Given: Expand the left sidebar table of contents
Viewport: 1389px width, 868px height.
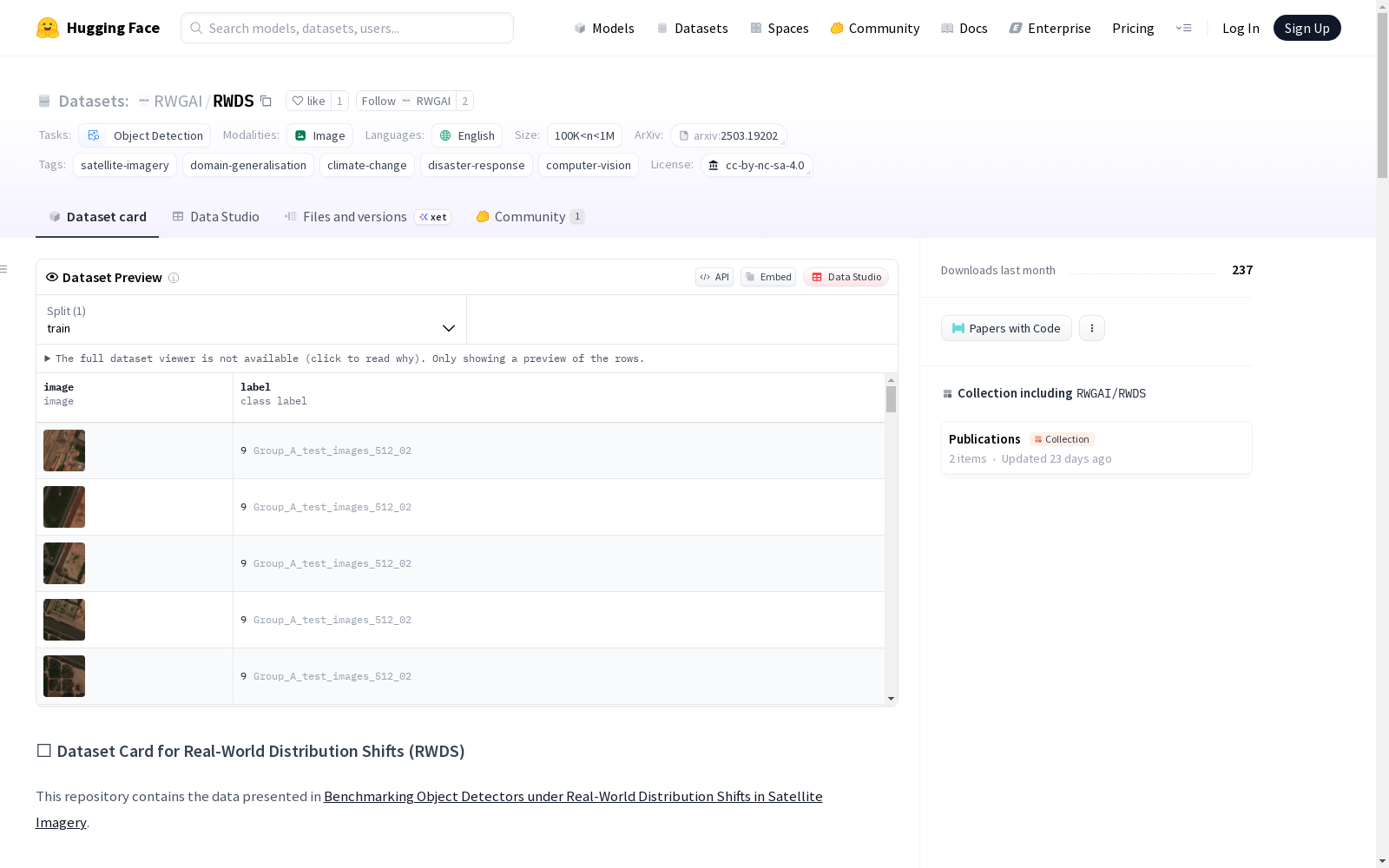Looking at the screenshot, I should pos(4,269).
